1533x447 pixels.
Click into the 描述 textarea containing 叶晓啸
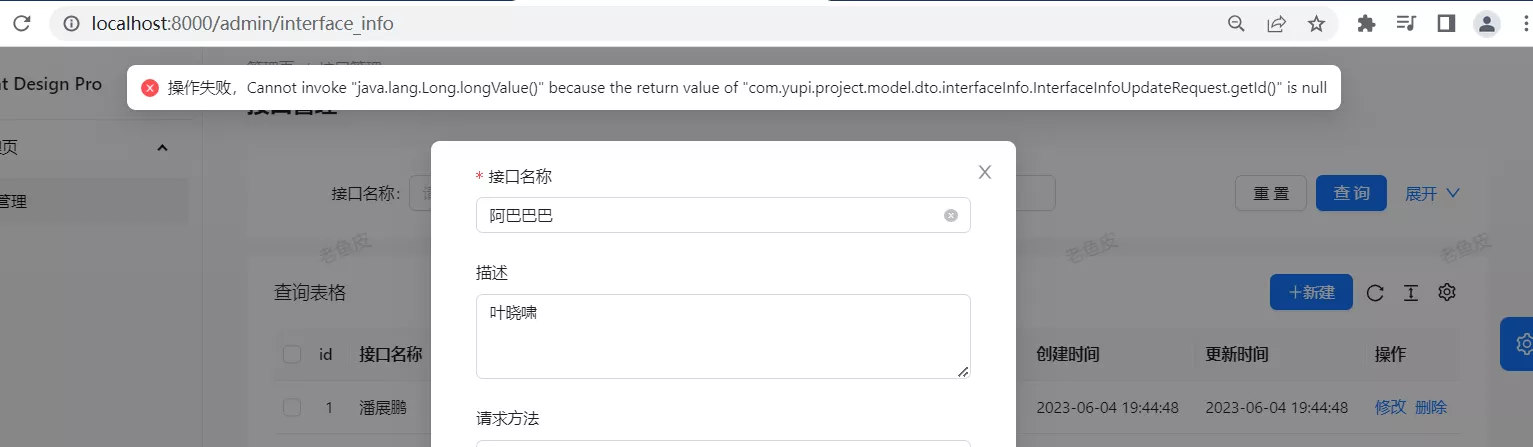coord(723,336)
